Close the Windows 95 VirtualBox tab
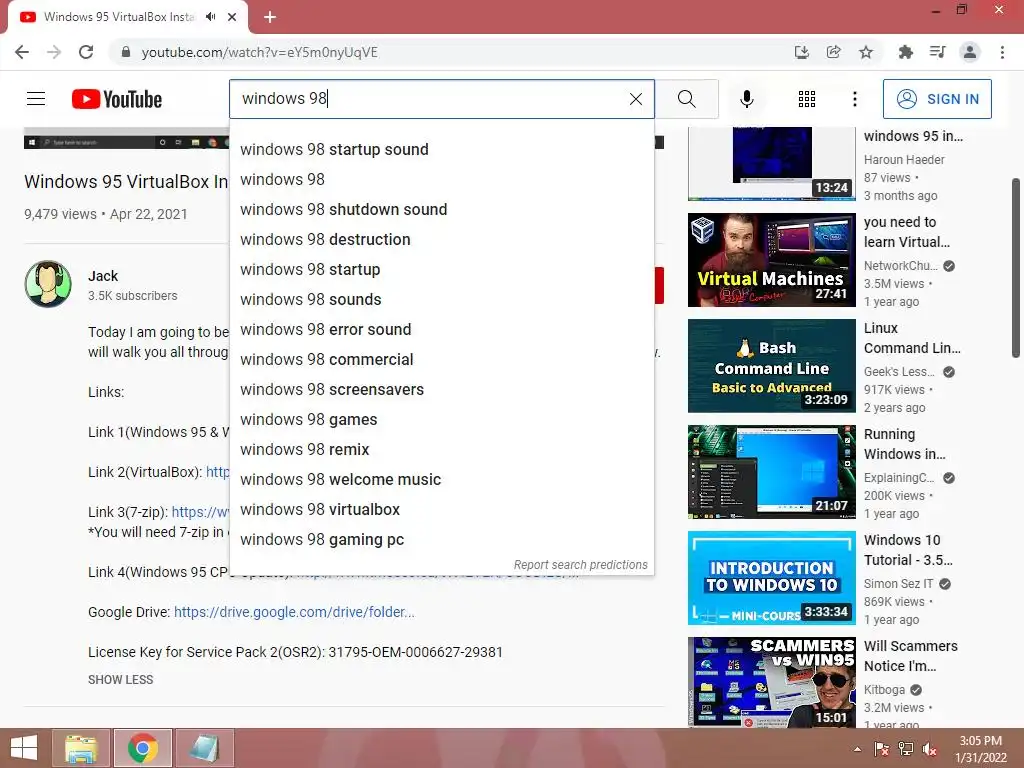The height and width of the screenshot is (768, 1024). coord(232,17)
